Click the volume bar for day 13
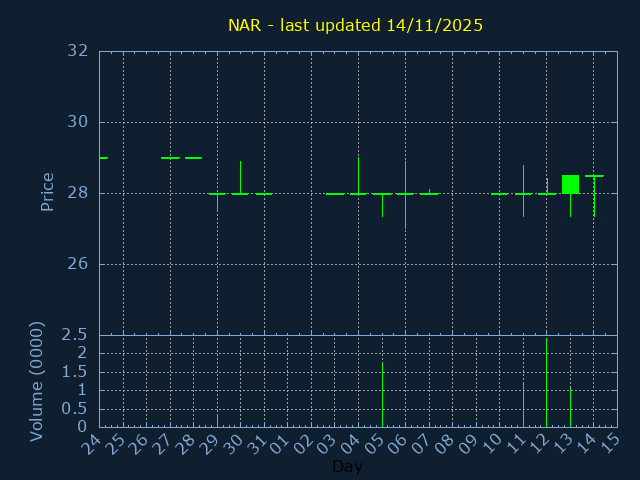The width and height of the screenshot is (640, 480). [570, 407]
